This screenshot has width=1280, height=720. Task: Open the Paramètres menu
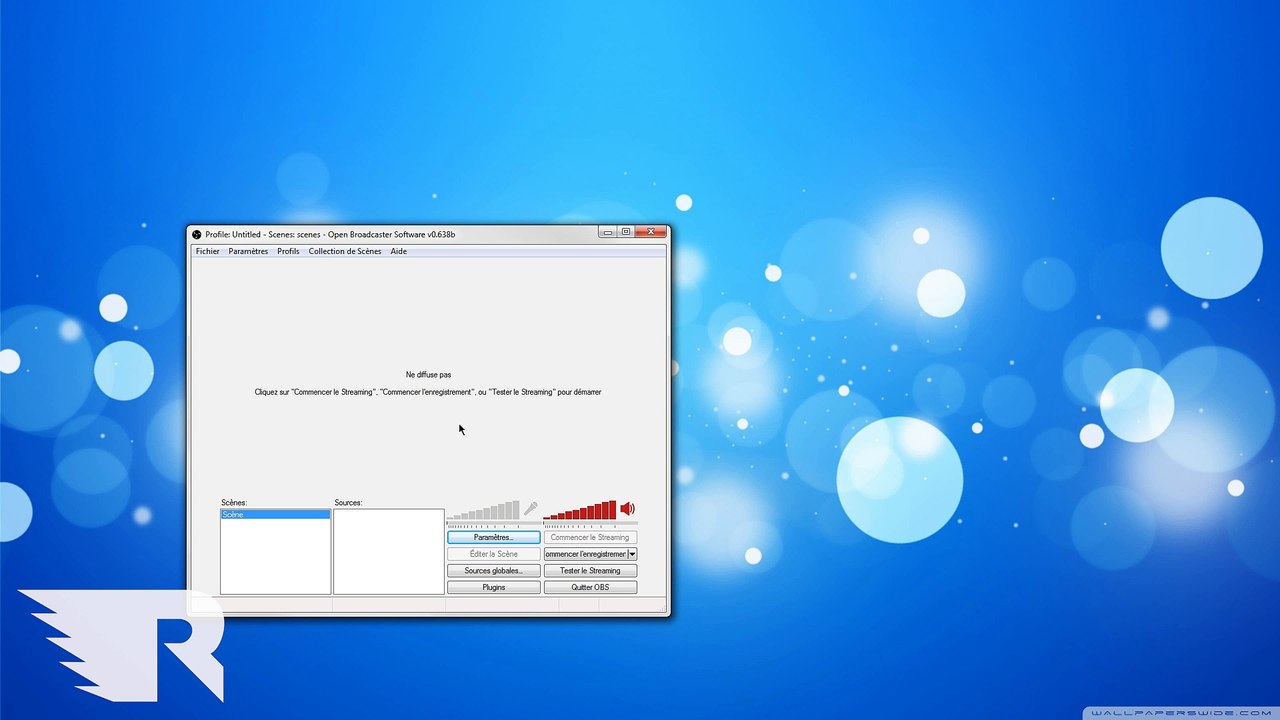(x=248, y=252)
